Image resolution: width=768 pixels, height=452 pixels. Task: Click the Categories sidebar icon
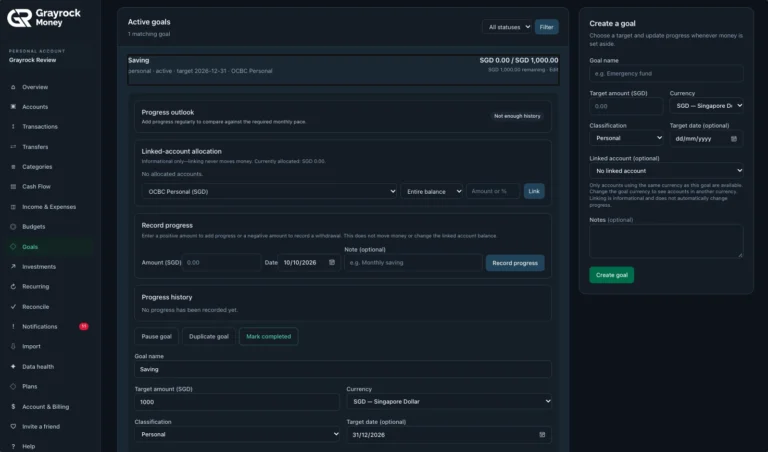(x=13, y=167)
